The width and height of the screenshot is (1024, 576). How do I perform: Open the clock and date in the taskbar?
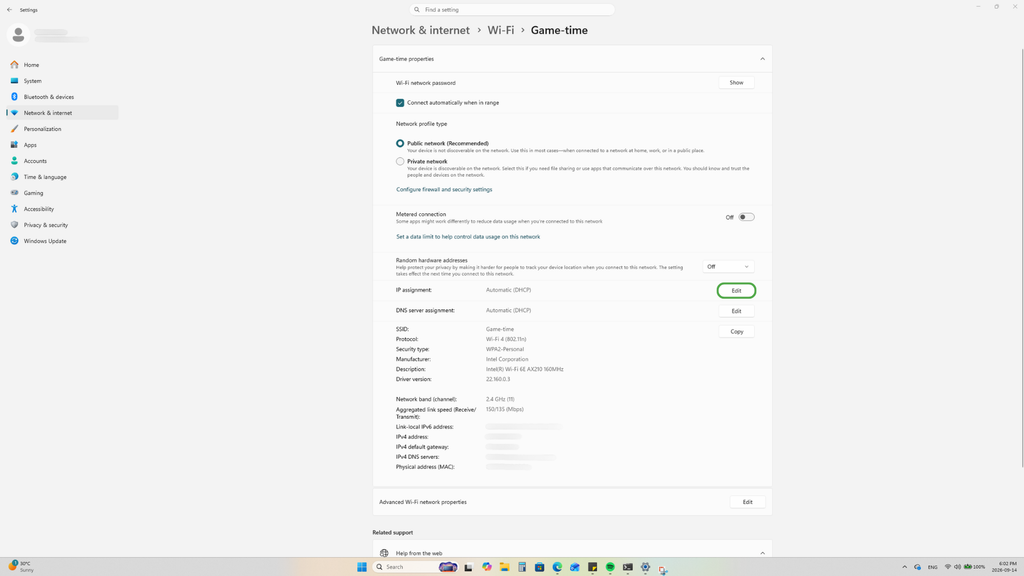[1004, 567]
